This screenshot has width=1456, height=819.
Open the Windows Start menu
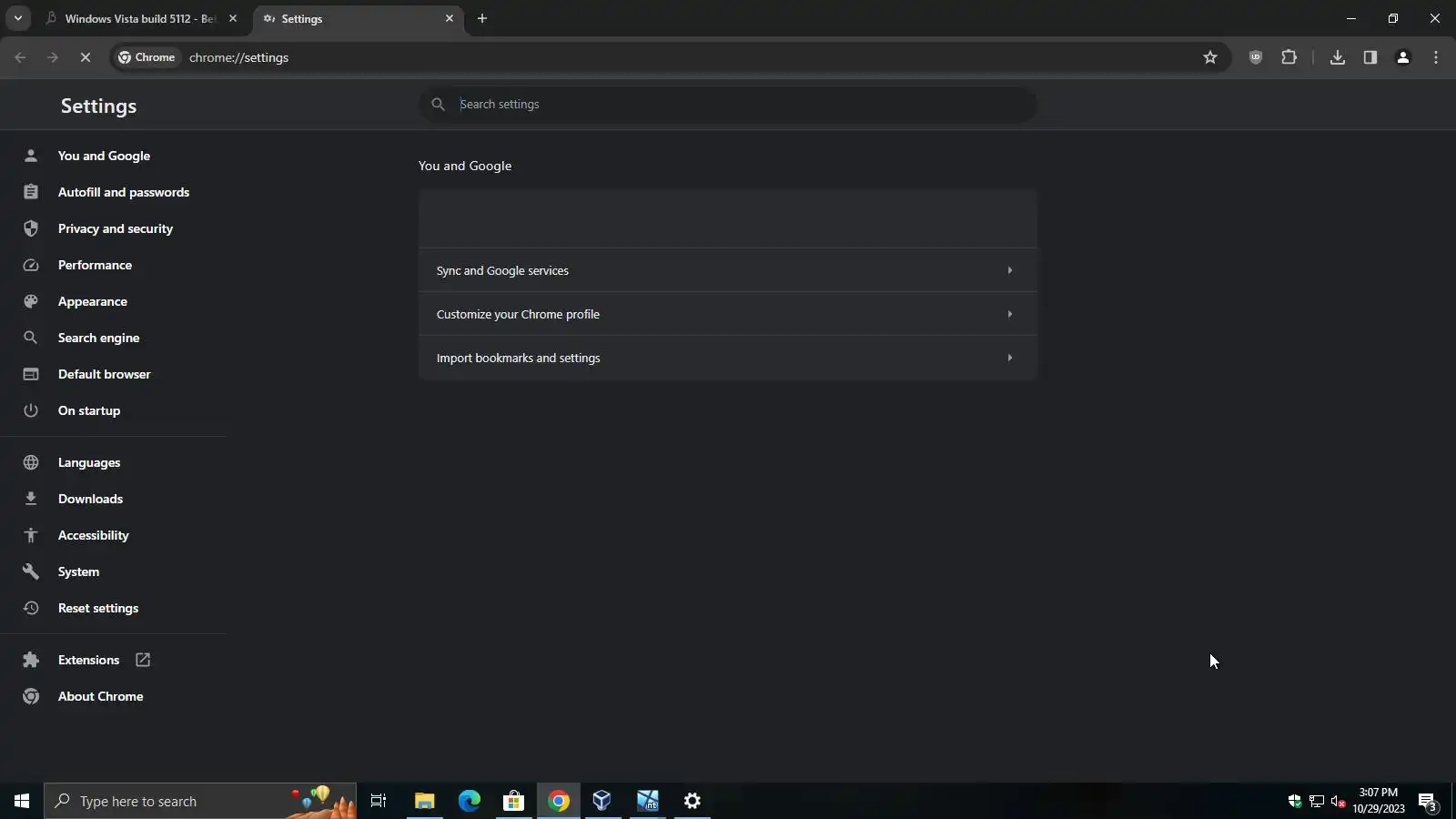point(22,801)
